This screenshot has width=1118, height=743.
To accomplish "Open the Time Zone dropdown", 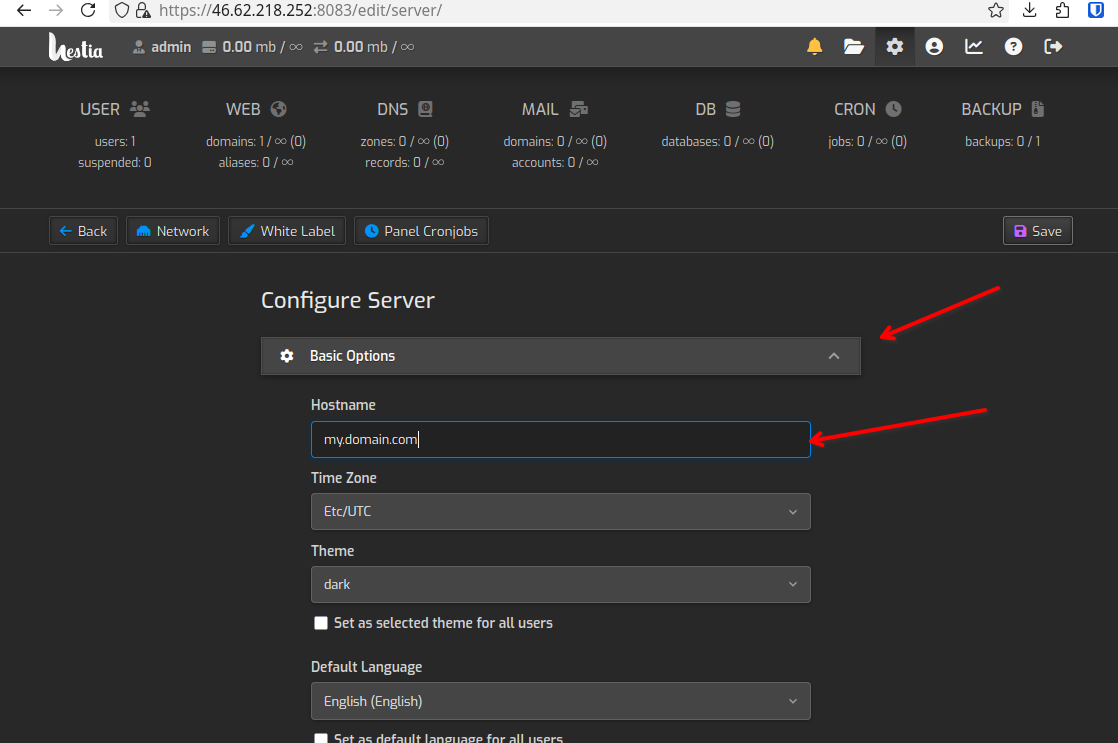I will 560,511.
